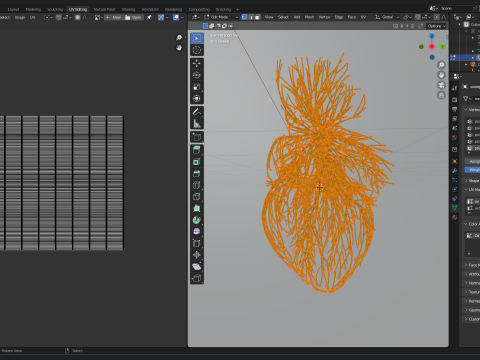Select the Select Box tool
Screen dimensions: 480x360
pos(197,39)
